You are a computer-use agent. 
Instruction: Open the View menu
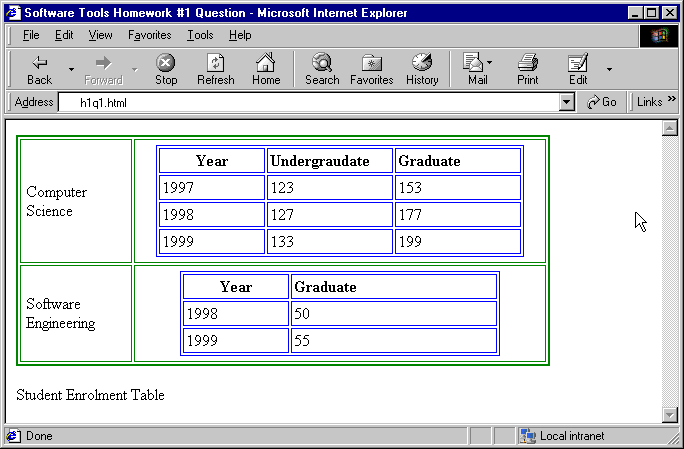[x=100, y=35]
